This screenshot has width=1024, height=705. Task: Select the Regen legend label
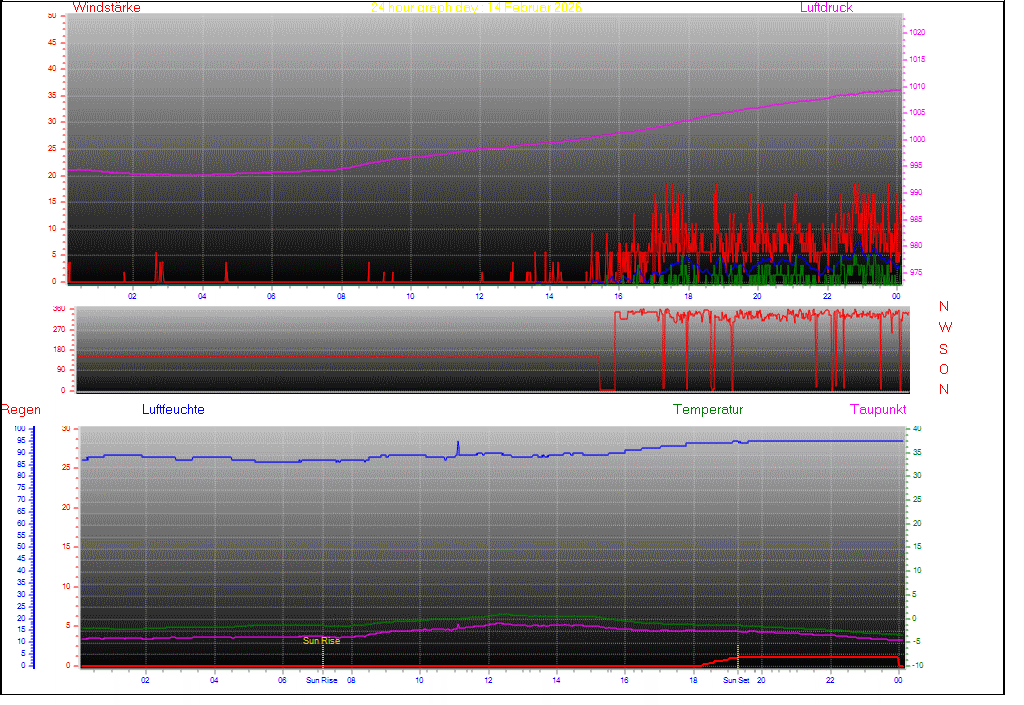tap(20, 410)
